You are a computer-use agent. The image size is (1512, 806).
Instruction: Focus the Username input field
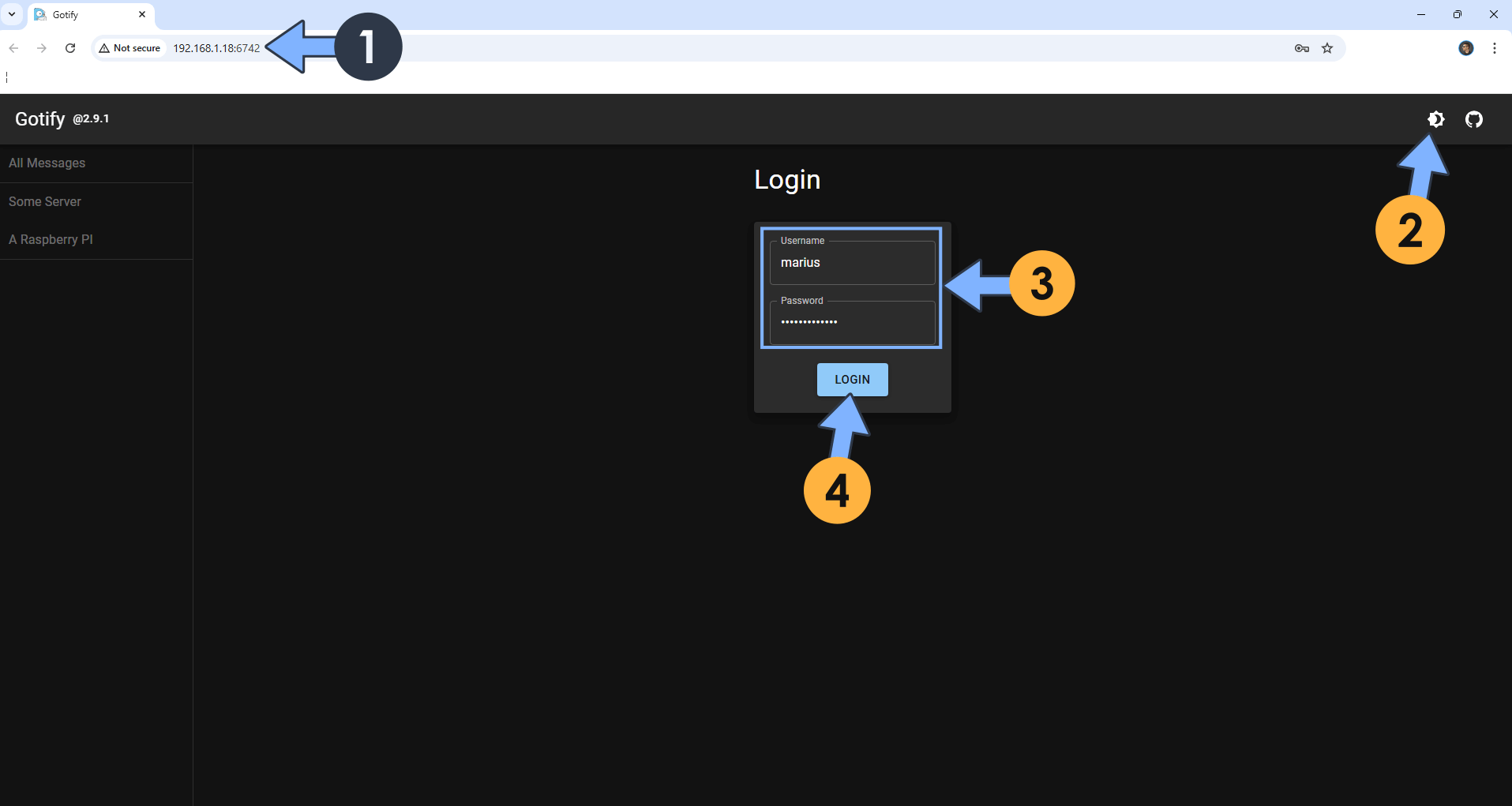click(x=852, y=263)
